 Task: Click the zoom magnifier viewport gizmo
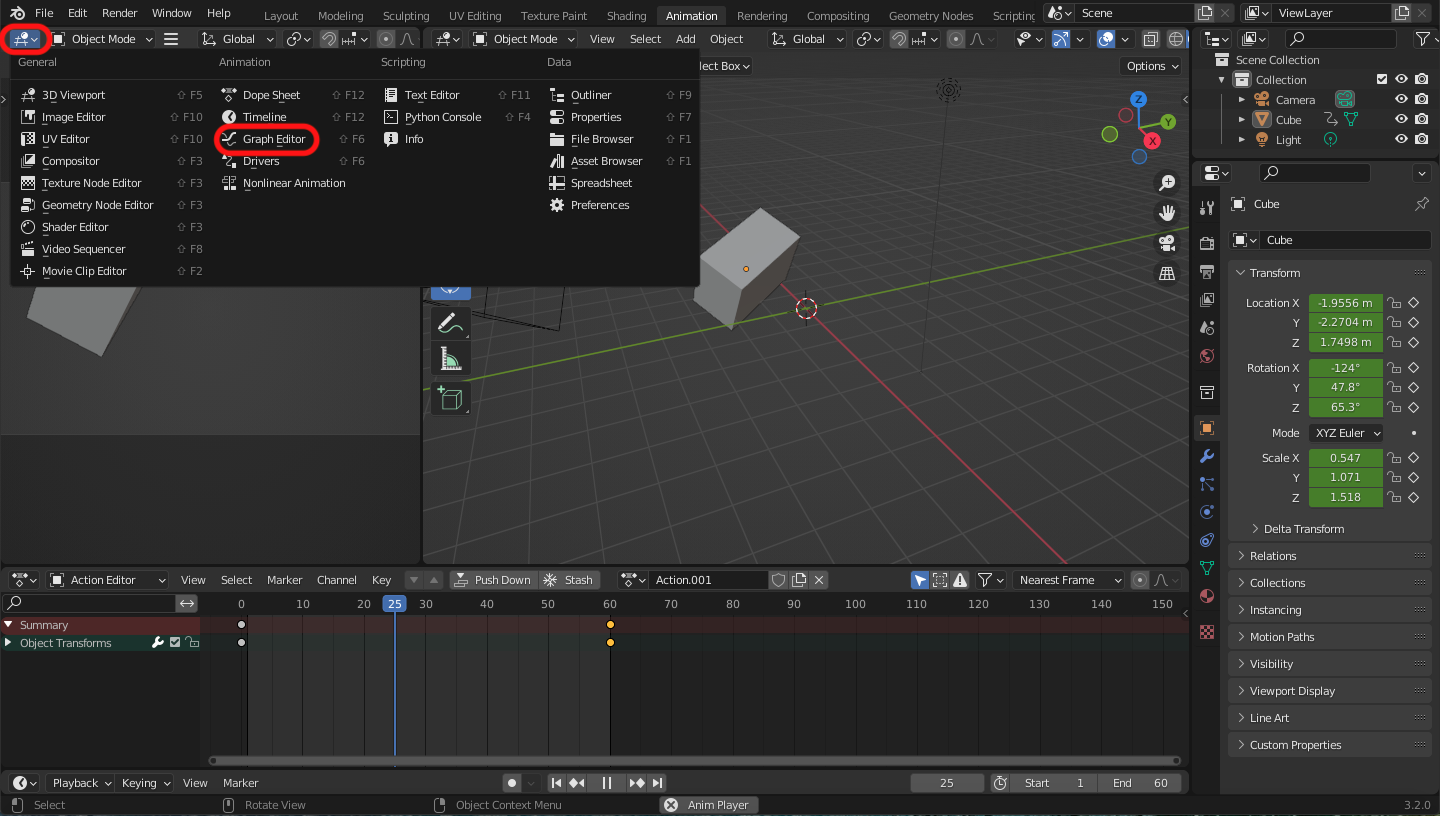1166,183
